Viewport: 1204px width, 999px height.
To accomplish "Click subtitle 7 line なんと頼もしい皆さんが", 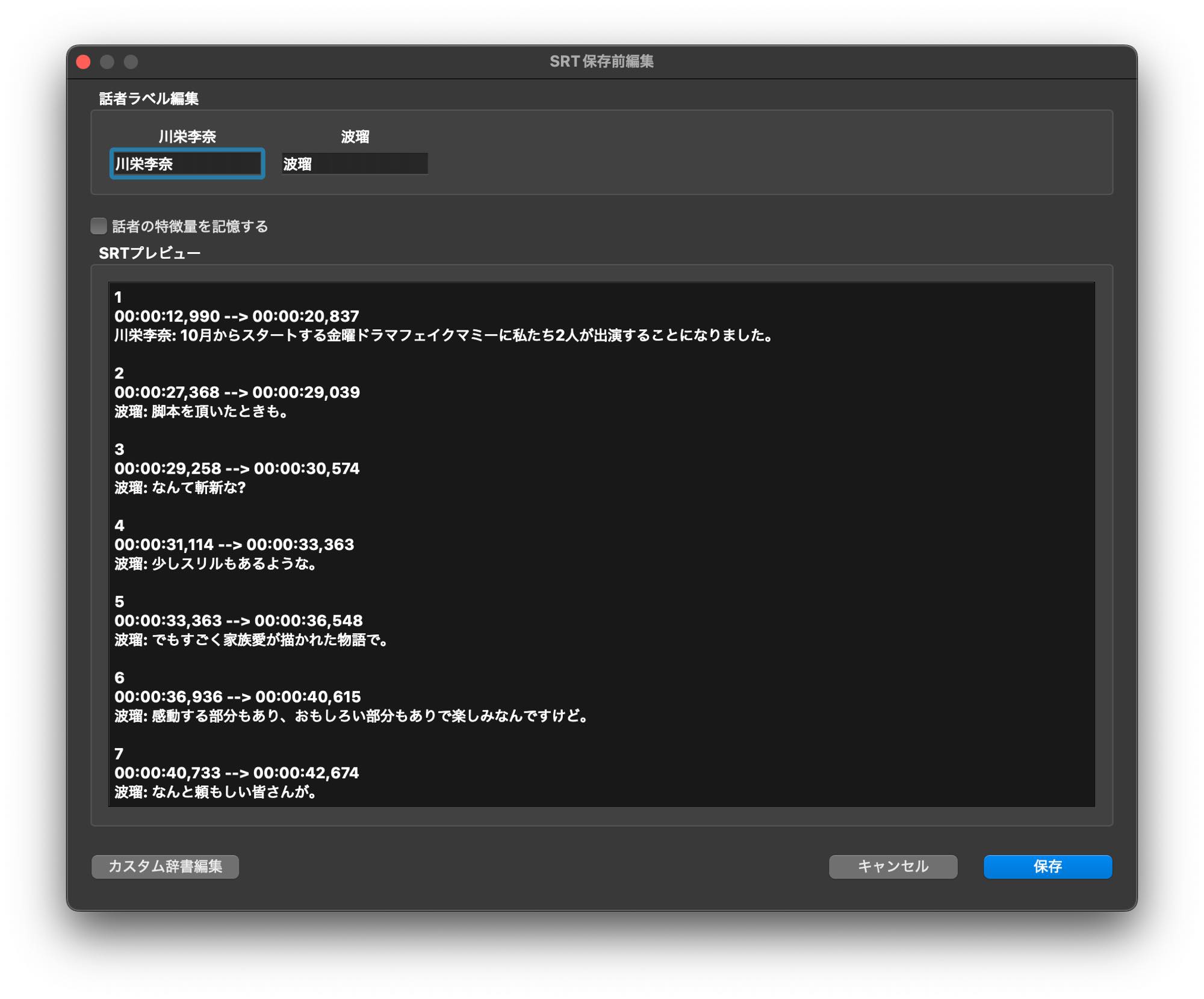I will coord(216,792).
